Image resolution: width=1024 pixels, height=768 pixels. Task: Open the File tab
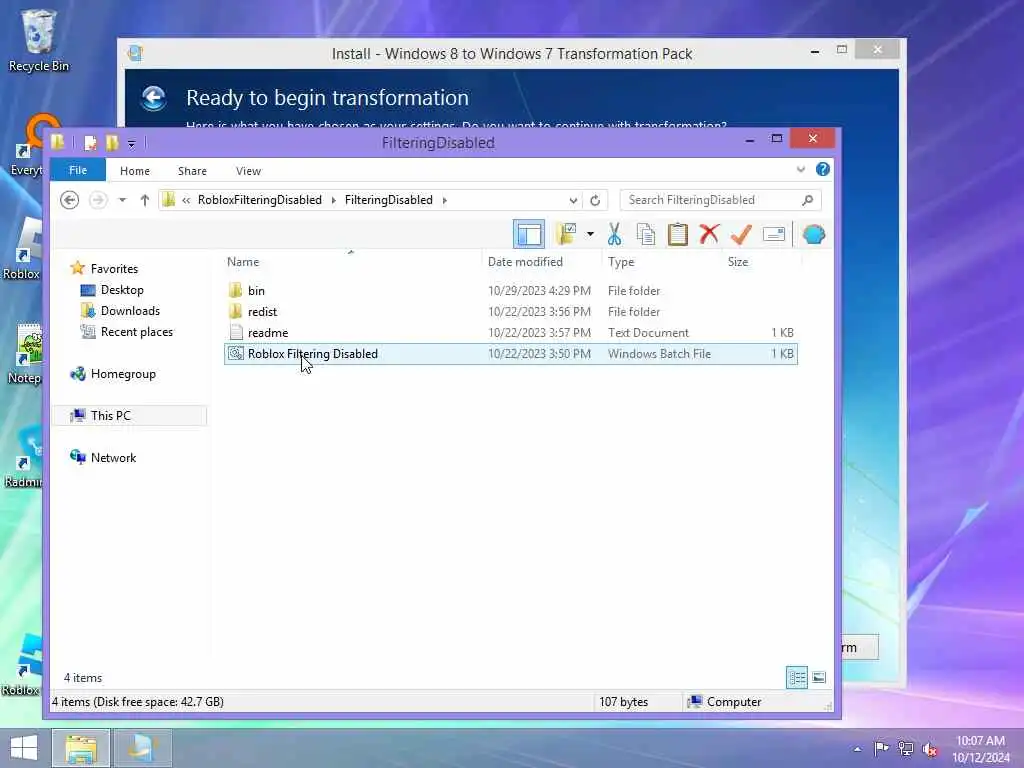[78, 170]
